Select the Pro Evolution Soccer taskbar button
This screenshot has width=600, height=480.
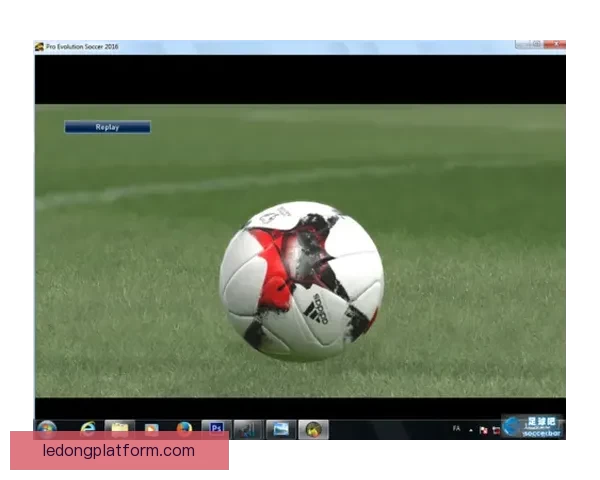313,429
